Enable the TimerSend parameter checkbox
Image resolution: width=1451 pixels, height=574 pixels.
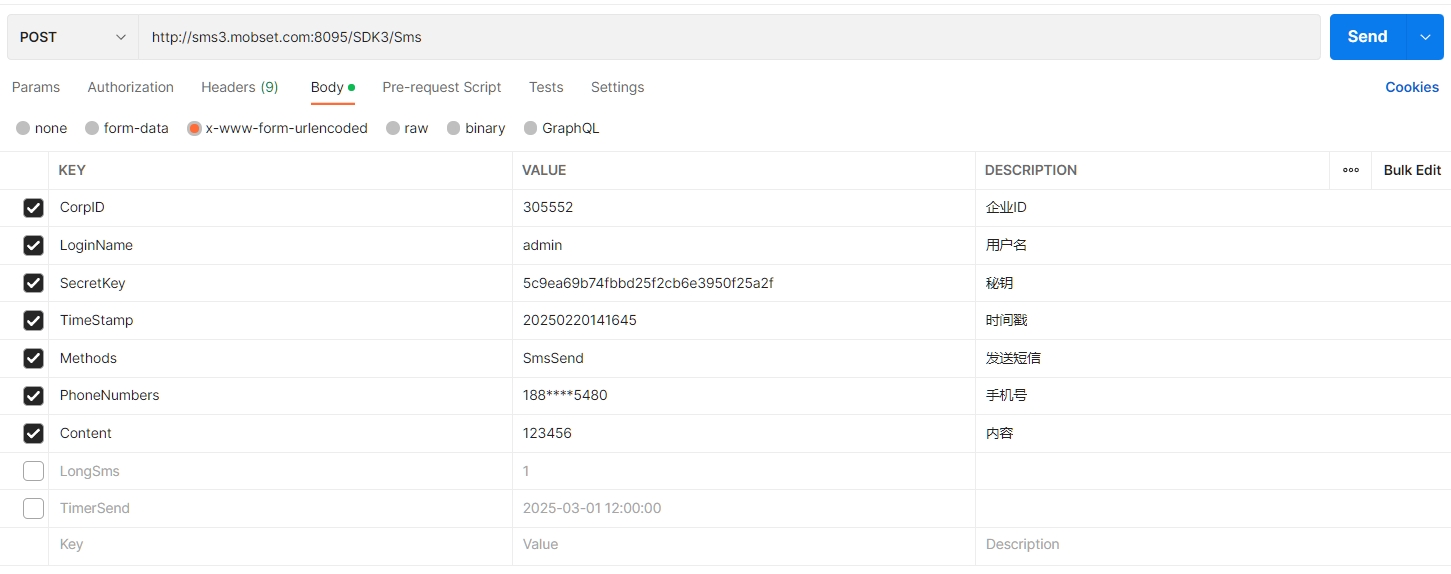coord(33,508)
